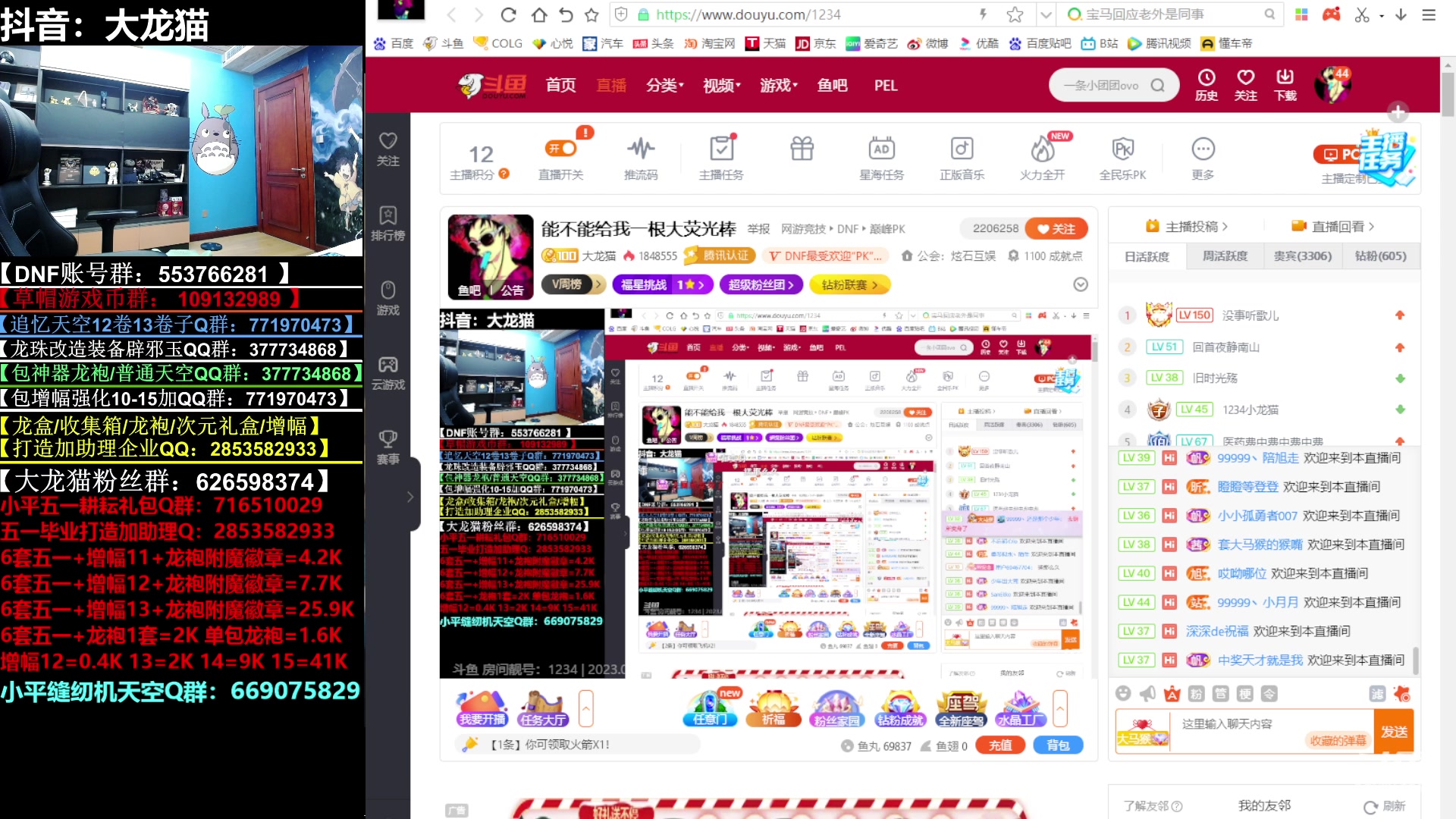
Task: Go to Douyu 首页 nav tab
Action: pos(560,85)
